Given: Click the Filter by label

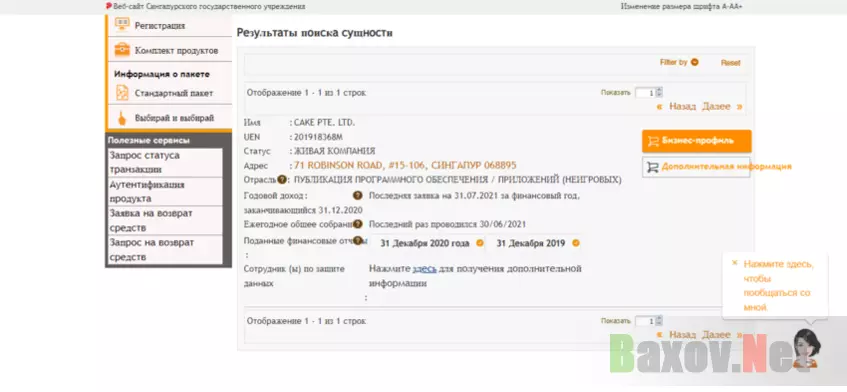Looking at the screenshot, I should click(x=673, y=62).
